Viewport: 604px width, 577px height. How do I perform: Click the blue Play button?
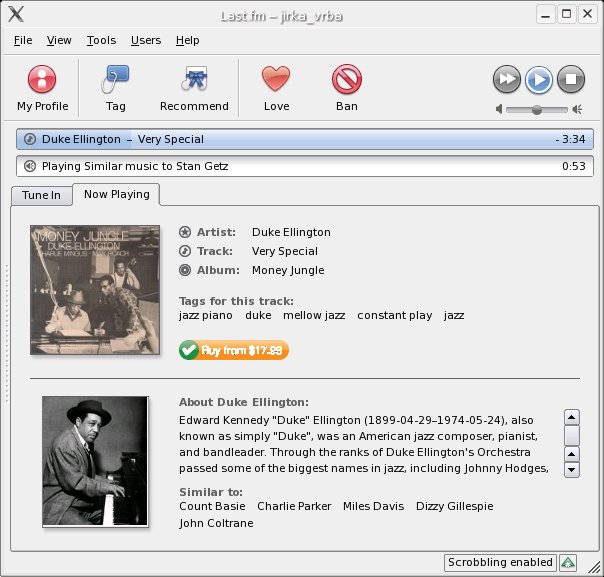point(539,80)
